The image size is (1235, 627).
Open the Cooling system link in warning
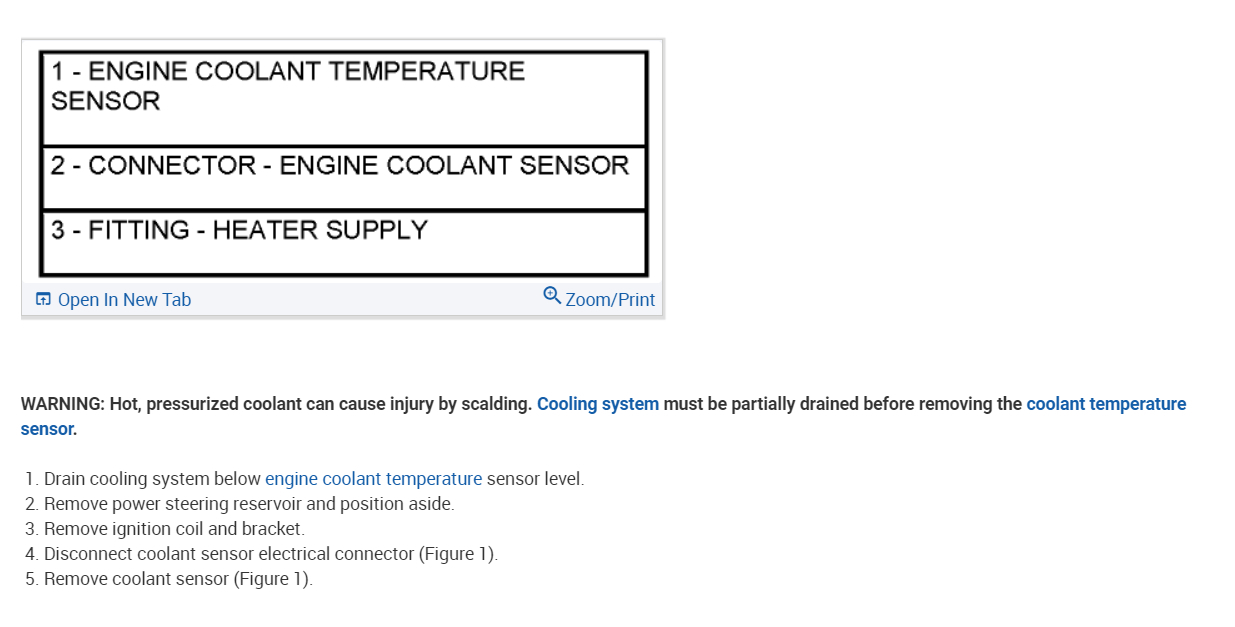pyautogui.click(x=597, y=404)
